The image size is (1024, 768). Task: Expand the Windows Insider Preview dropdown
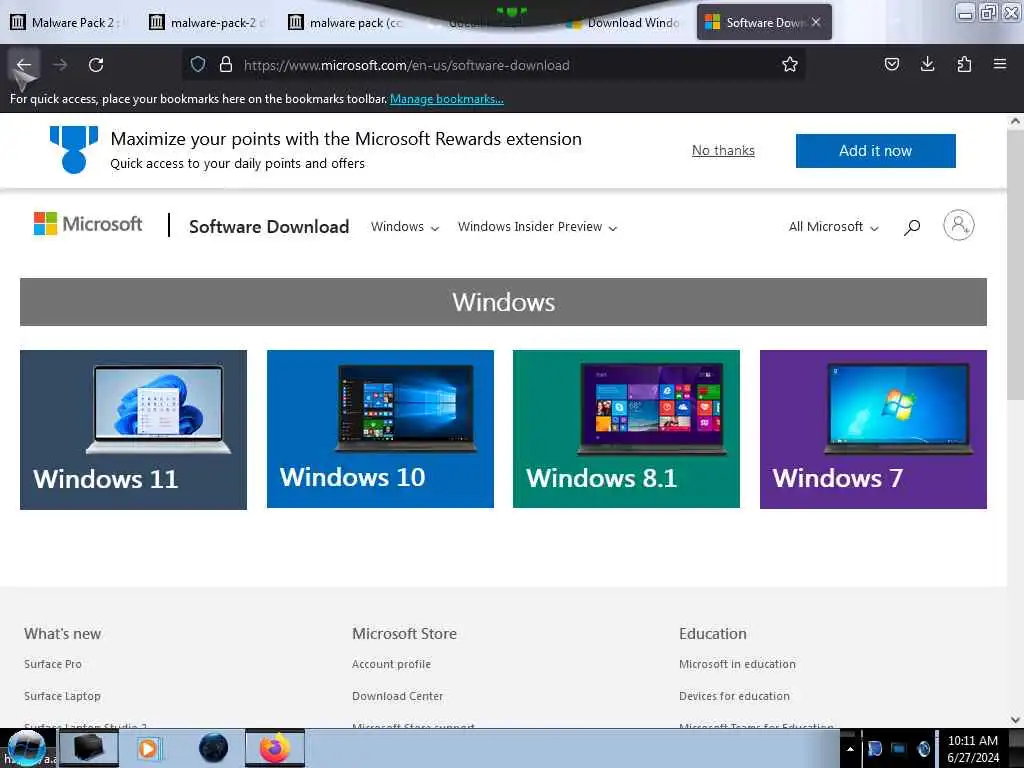[x=537, y=227]
